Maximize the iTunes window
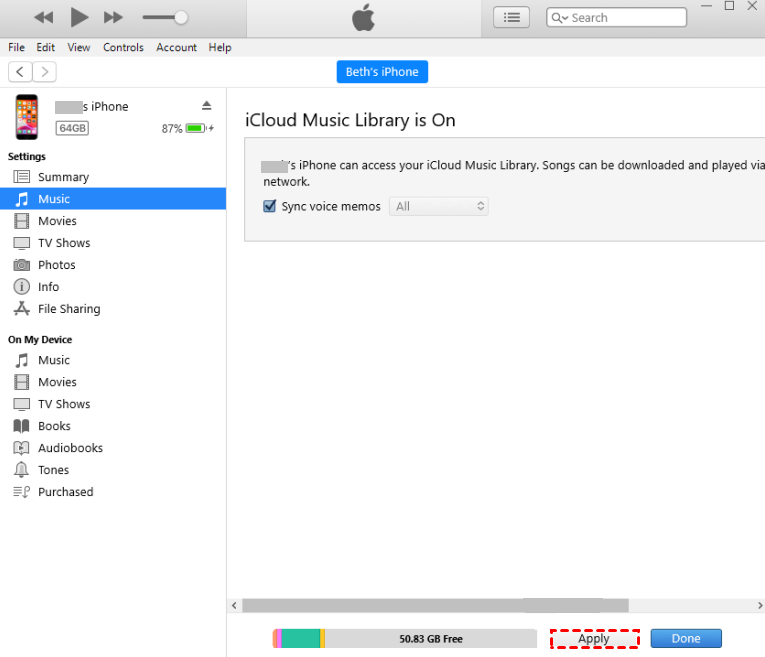Viewport: 765px width, 657px height. pyautogui.click(x=729, y=6)
